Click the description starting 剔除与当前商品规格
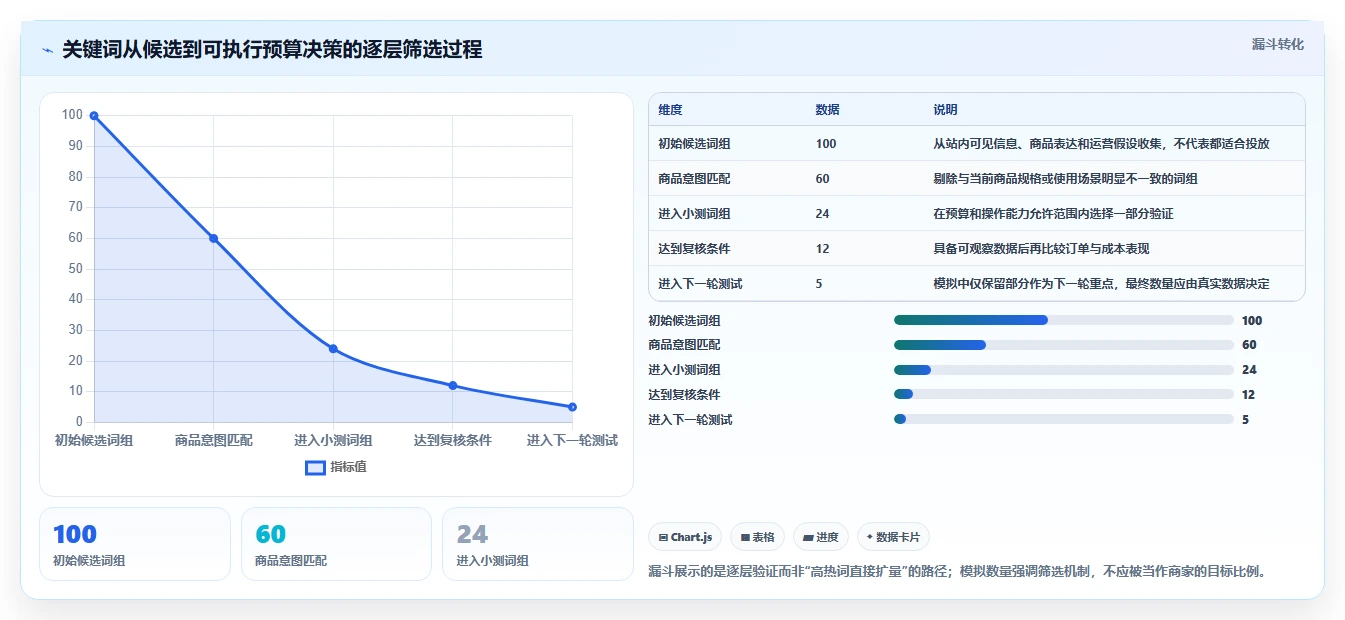Image resolution: width=1345 pixels, height=620 pixels. click(x=1065, y=179)
